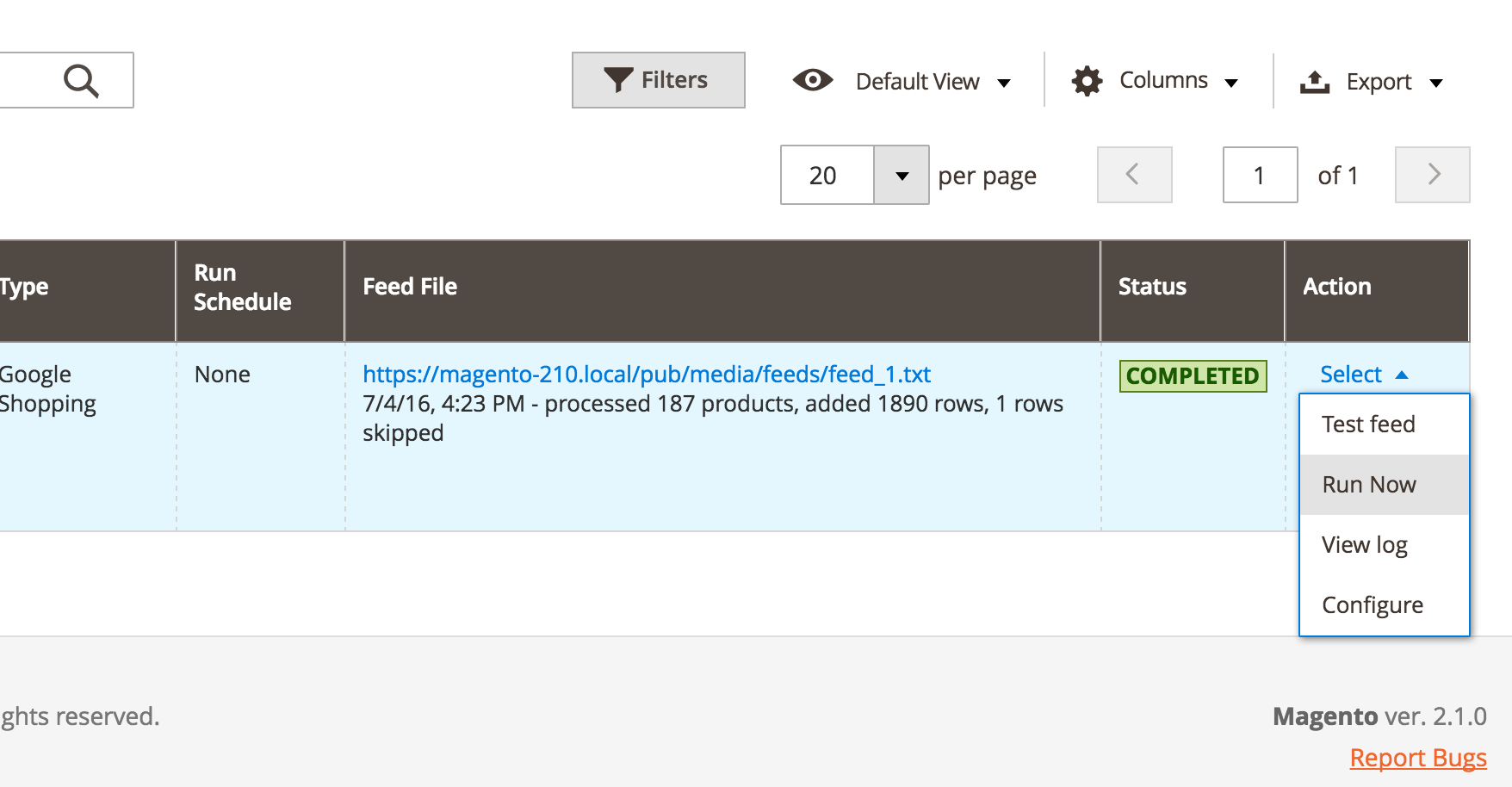
Task: Click the Columns gear icon
Action: tap(1087, 81)
